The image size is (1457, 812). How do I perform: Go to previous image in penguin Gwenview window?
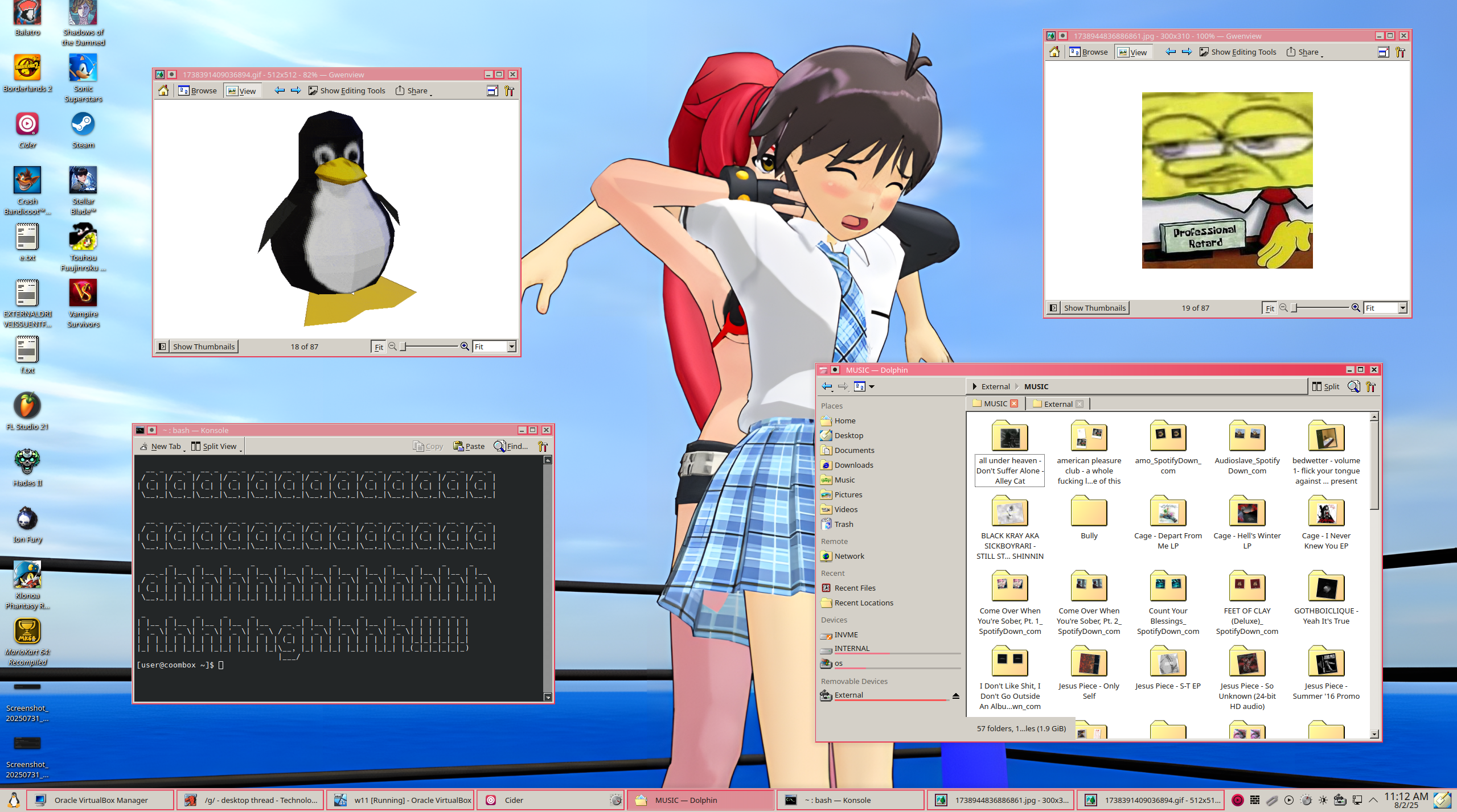[x=280, y=90]
